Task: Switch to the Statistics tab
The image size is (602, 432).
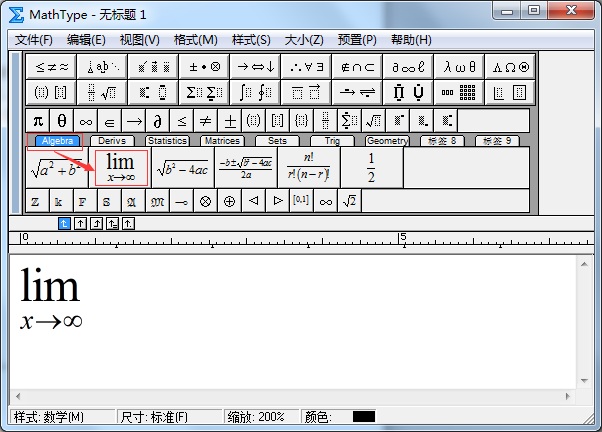Action: click(167, 141)
